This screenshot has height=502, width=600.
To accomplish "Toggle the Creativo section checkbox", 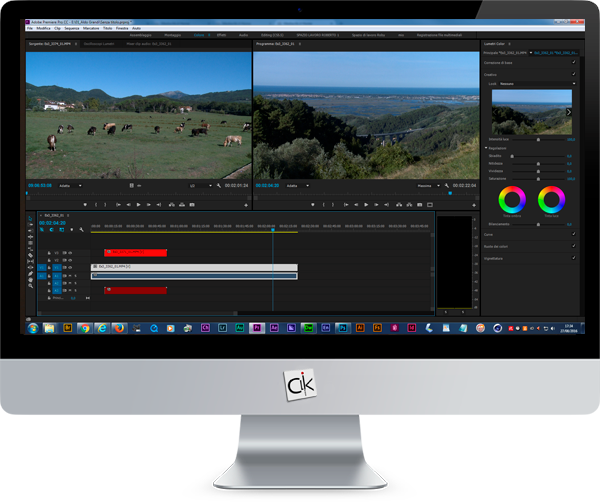I will click(x=573, y=73).
